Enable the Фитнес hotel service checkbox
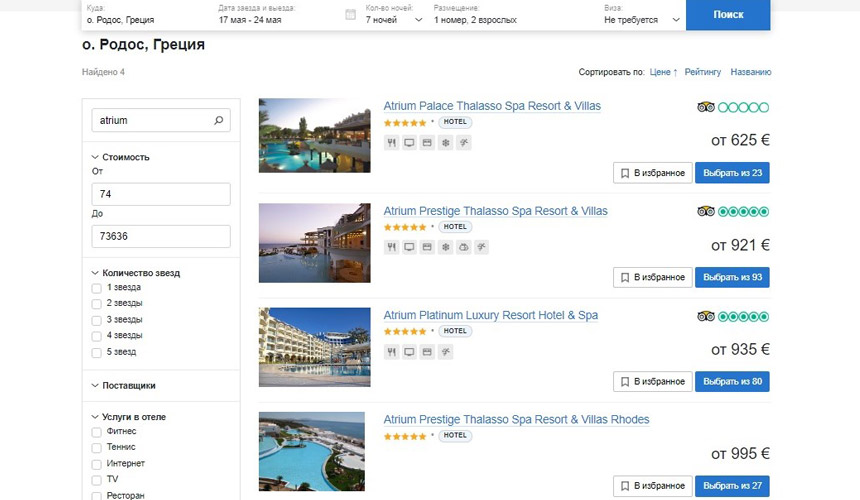This screenshot has width=860, height=500. (x=97, y=432)
